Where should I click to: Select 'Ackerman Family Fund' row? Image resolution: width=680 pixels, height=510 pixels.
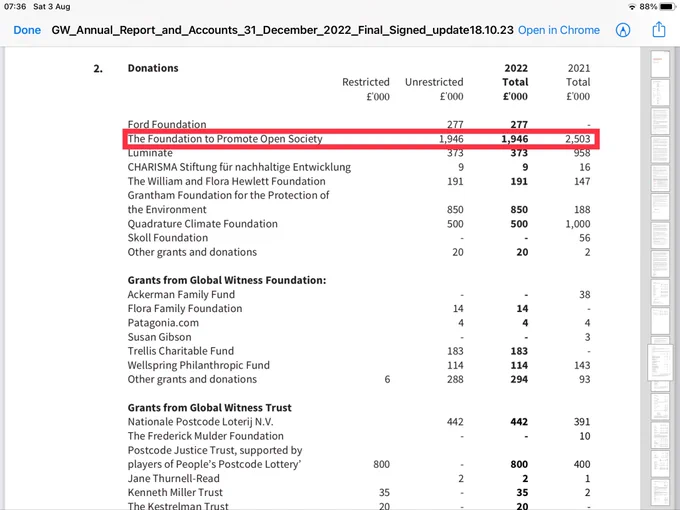coord(358,294)
